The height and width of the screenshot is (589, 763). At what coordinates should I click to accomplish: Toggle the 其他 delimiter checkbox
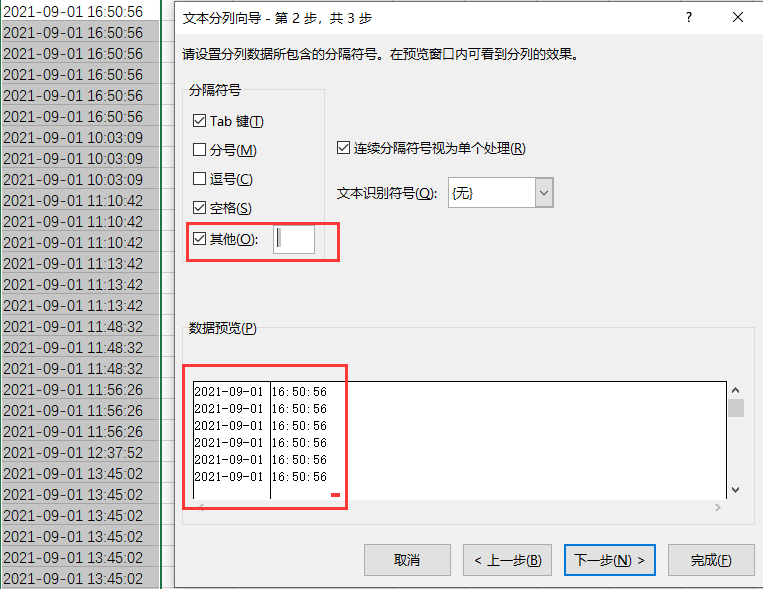point(200,239)
